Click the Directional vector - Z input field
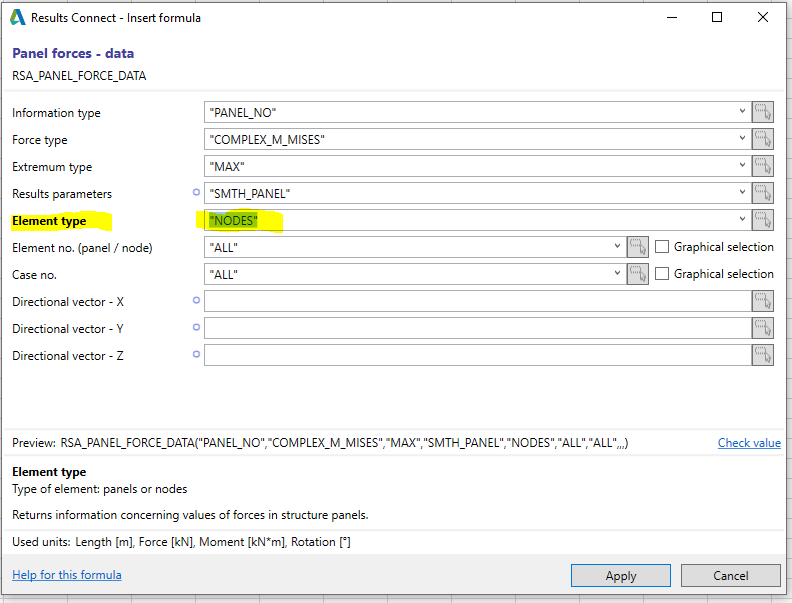 478,356
